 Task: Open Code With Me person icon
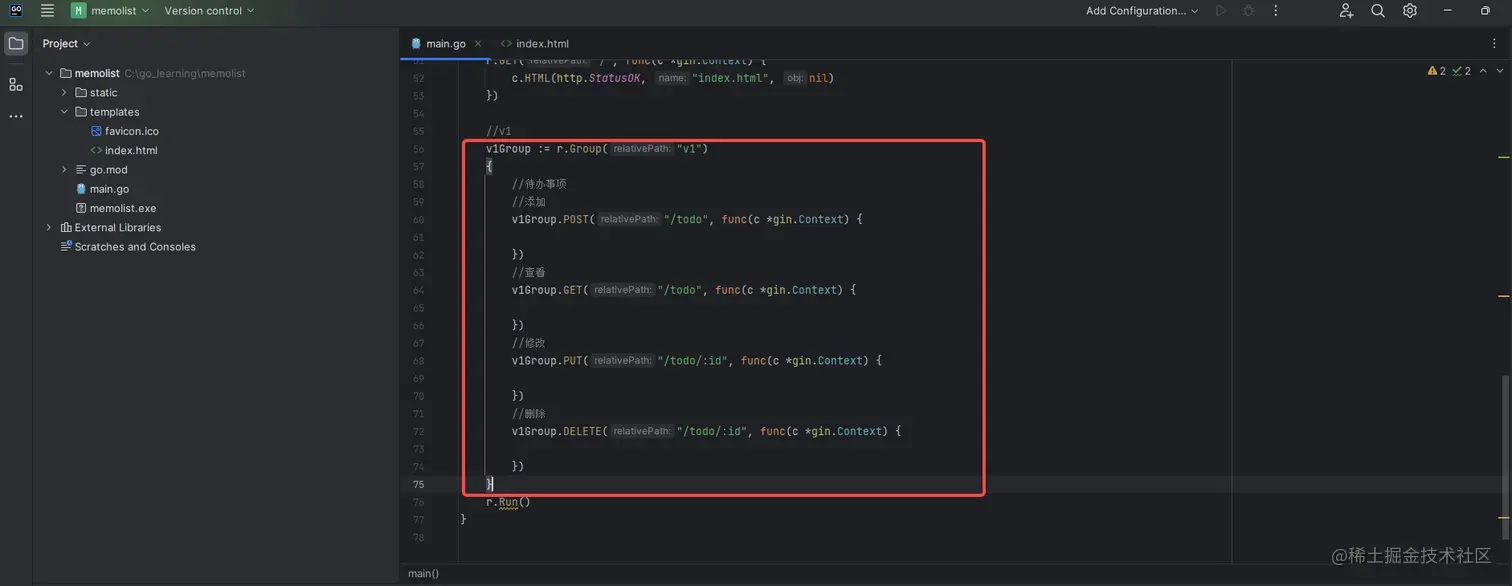point(1346,10)
